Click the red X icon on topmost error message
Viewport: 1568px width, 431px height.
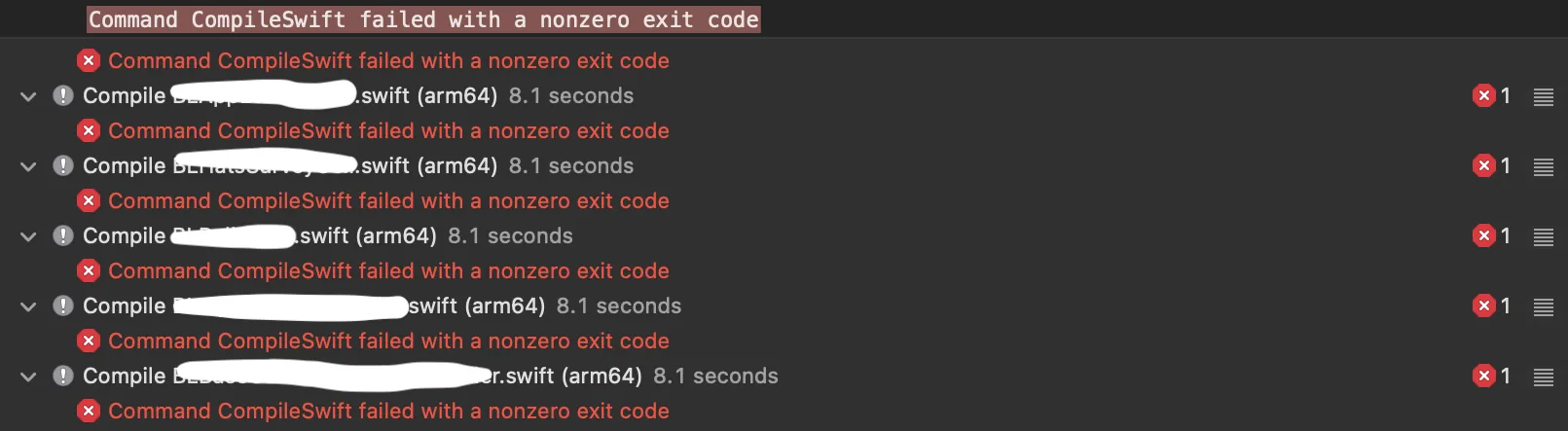[89, 60]
